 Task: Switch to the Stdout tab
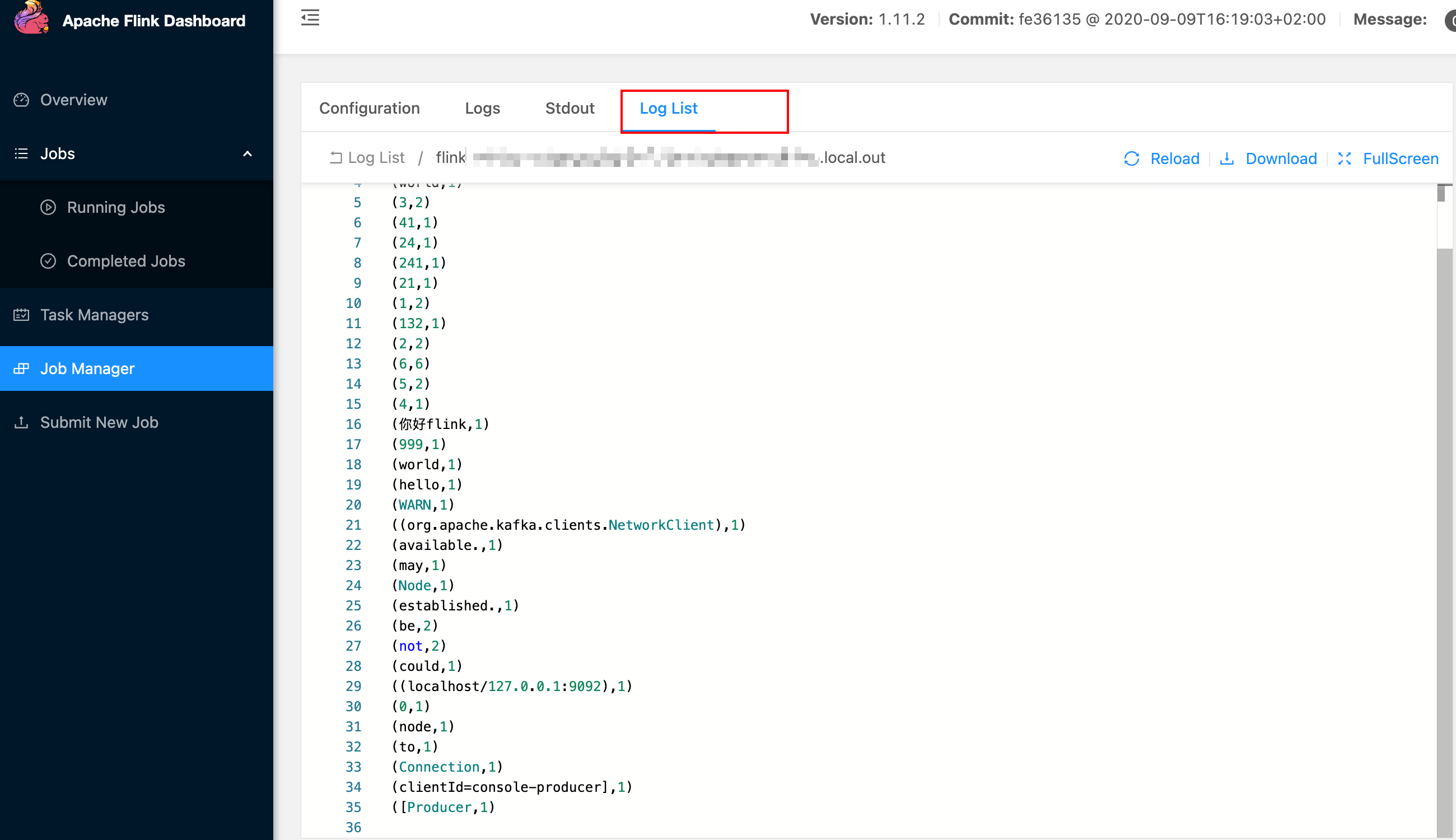point(570,108)
